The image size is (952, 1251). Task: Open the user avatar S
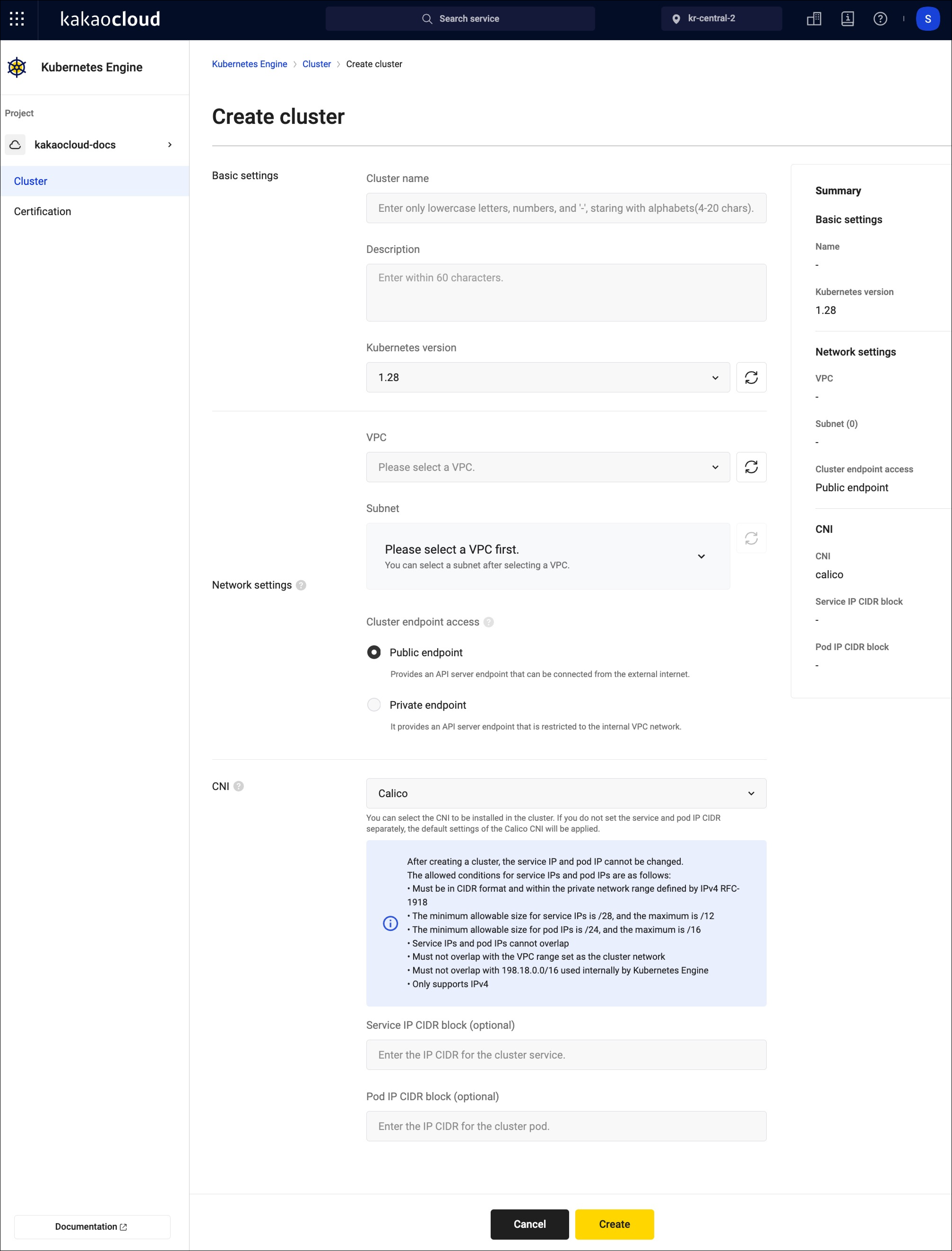[x=928, y=19]
